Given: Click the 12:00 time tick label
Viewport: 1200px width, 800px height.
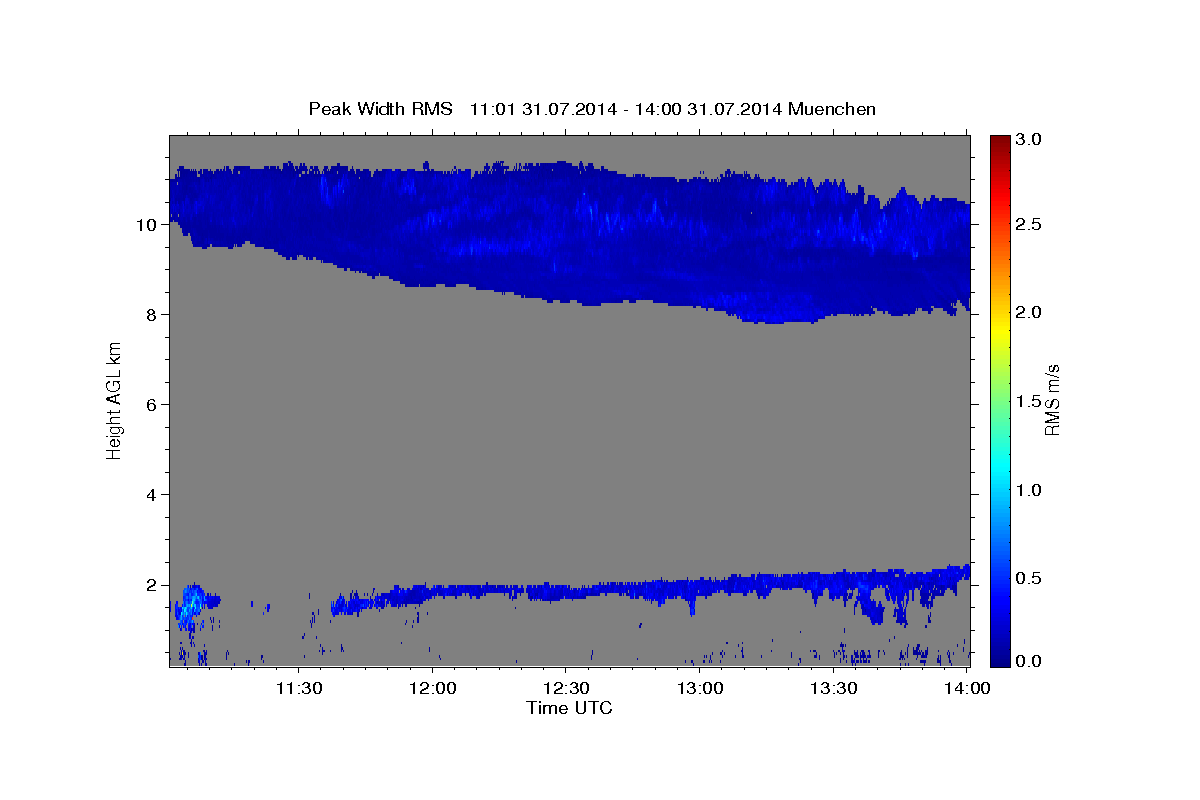Looking at the screenshot, I should coord(434,689).
